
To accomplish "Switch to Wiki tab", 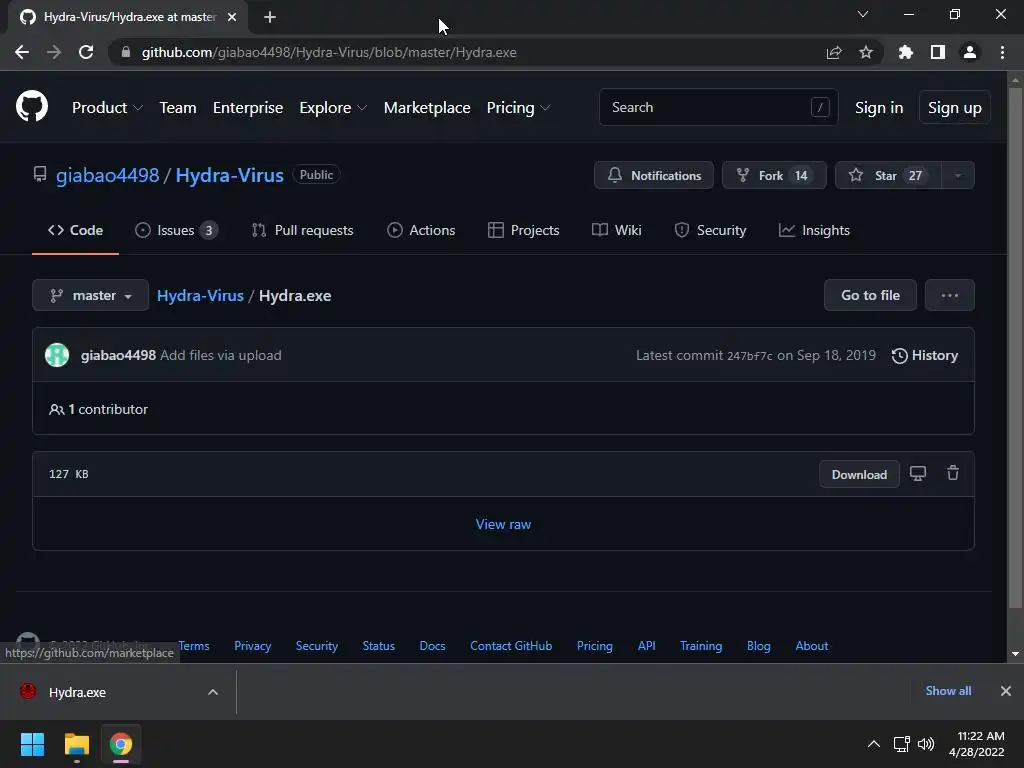I will pos(616,230).
